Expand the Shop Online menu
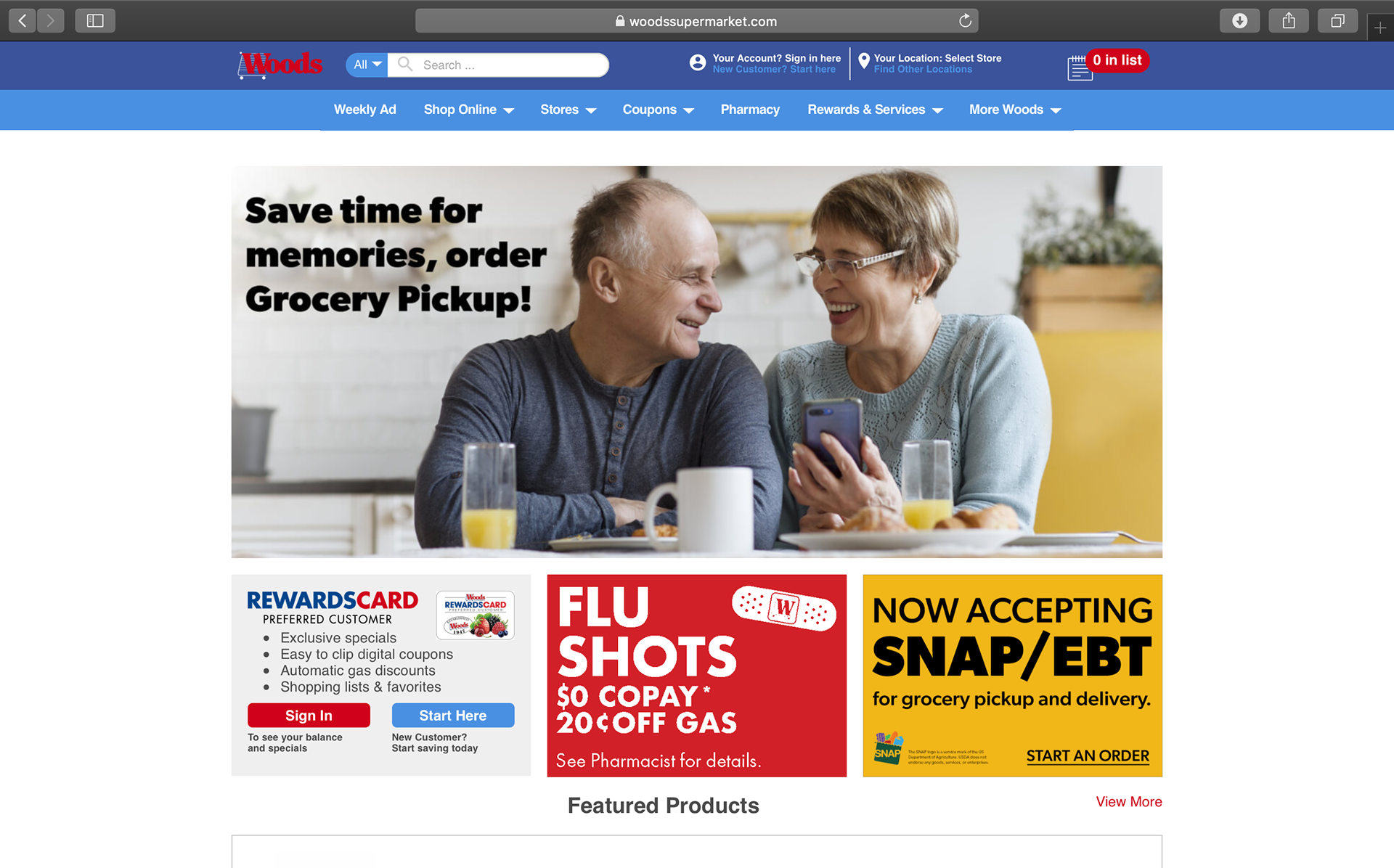 tap(469, 110)
